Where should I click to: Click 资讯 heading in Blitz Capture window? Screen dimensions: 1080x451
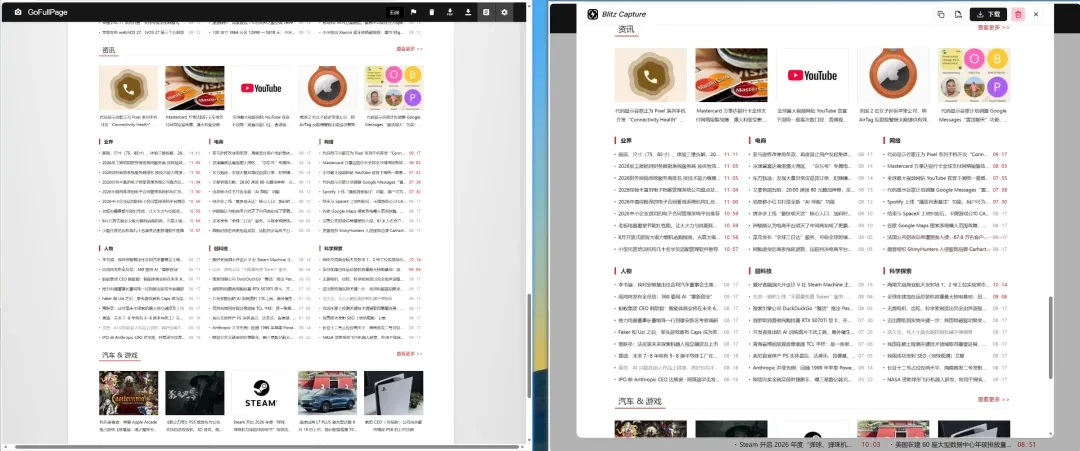[x=626, y=29]
